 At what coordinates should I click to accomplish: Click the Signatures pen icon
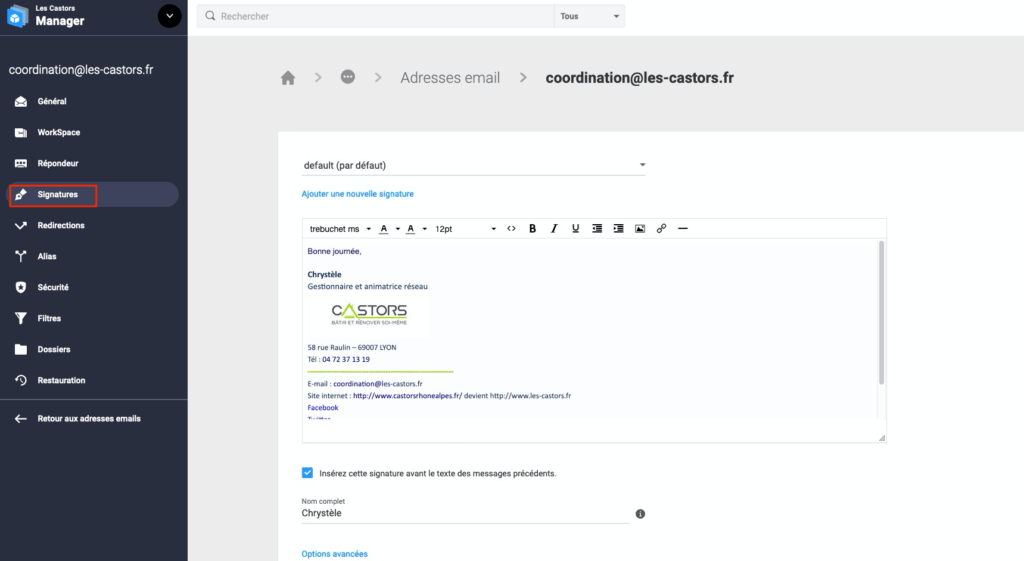point(21,195)
